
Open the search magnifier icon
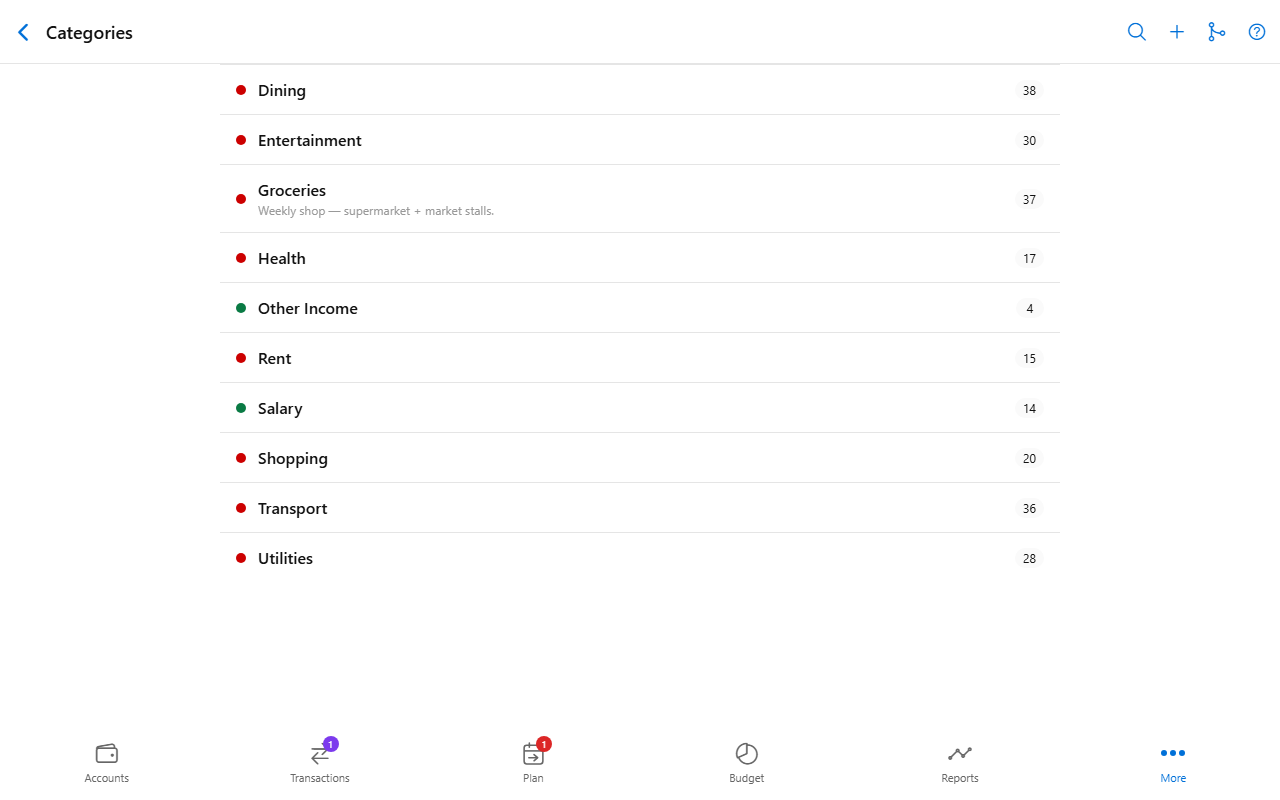1137,32
